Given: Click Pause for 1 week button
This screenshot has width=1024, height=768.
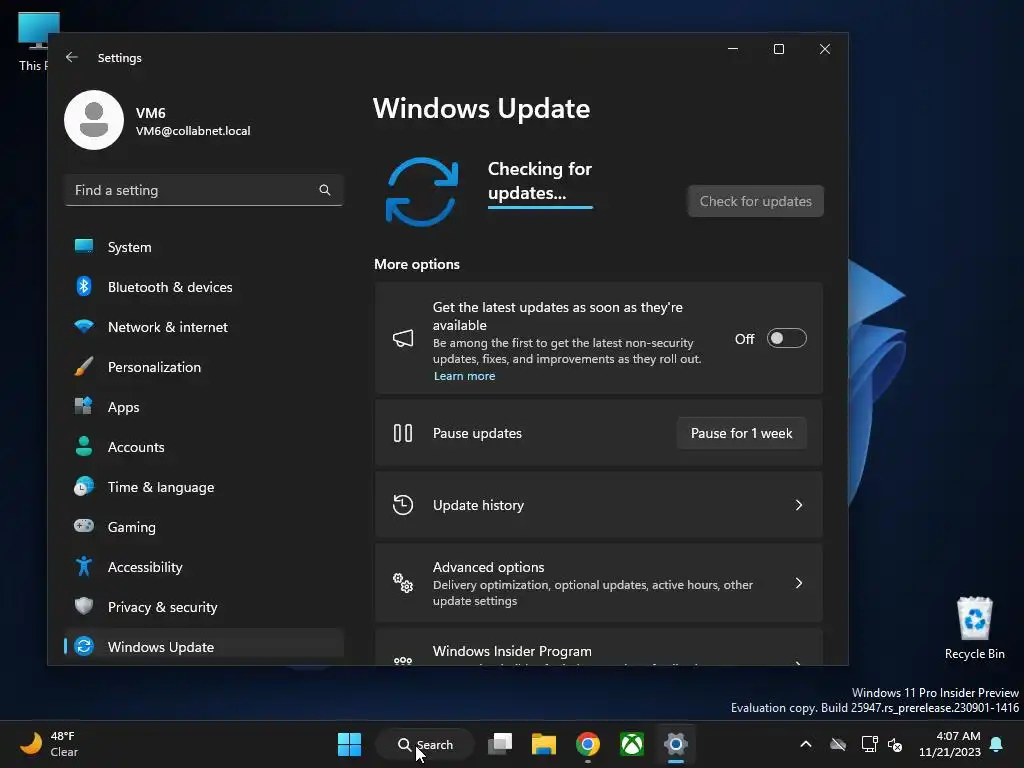Looking at the screenshot, I should click(741, 433).
